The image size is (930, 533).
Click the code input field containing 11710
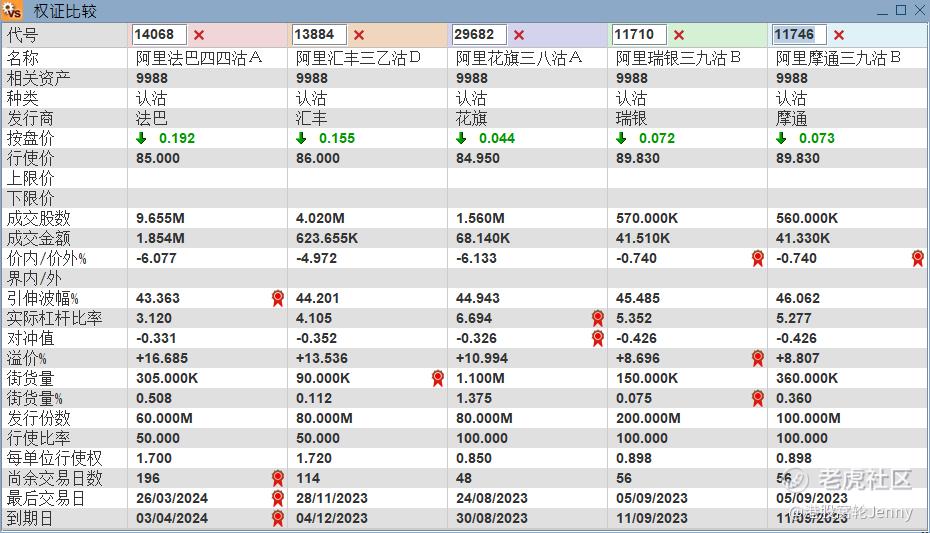[639, 34]
